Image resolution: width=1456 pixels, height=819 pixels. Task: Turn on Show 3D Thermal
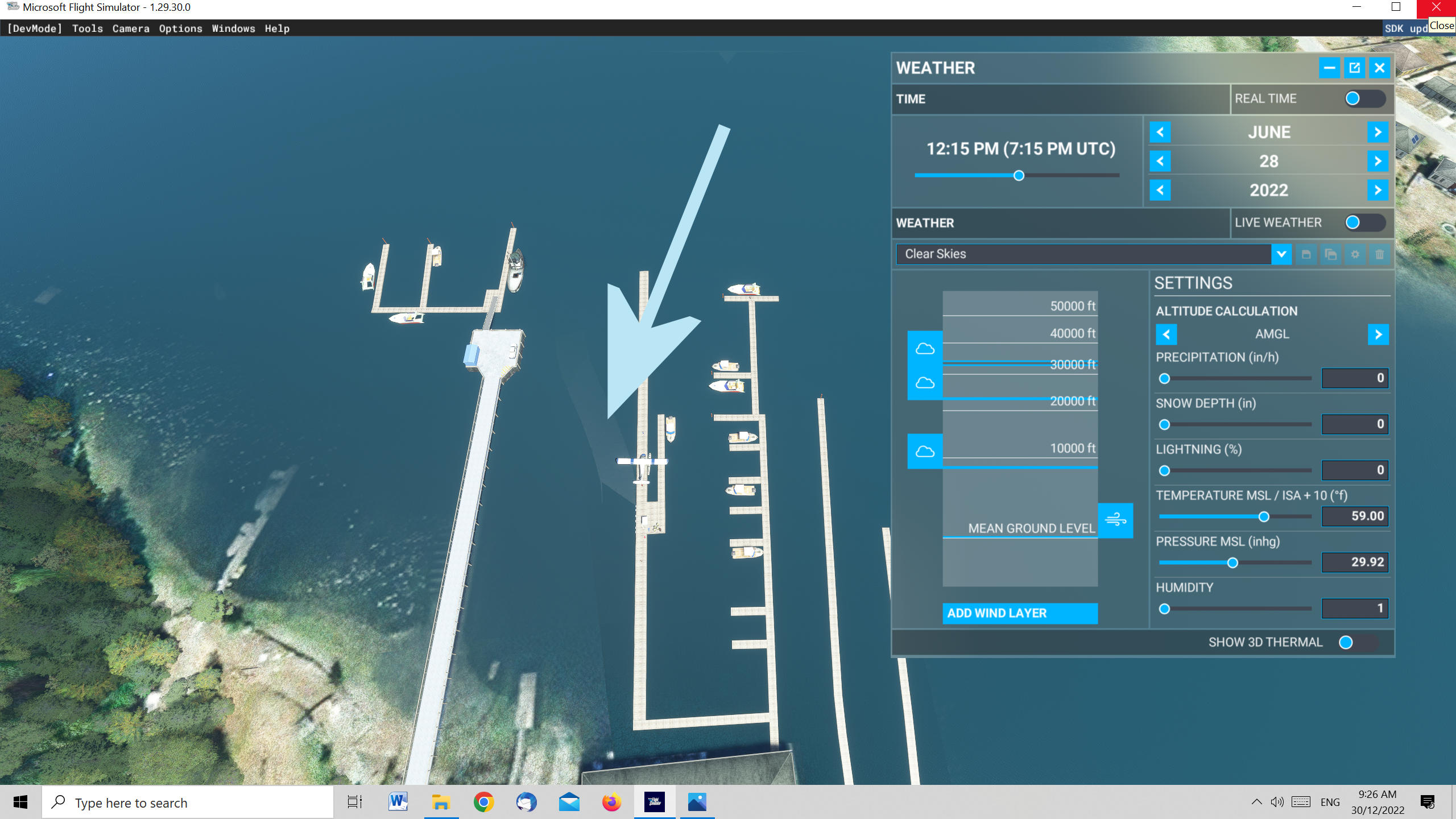1358,642
